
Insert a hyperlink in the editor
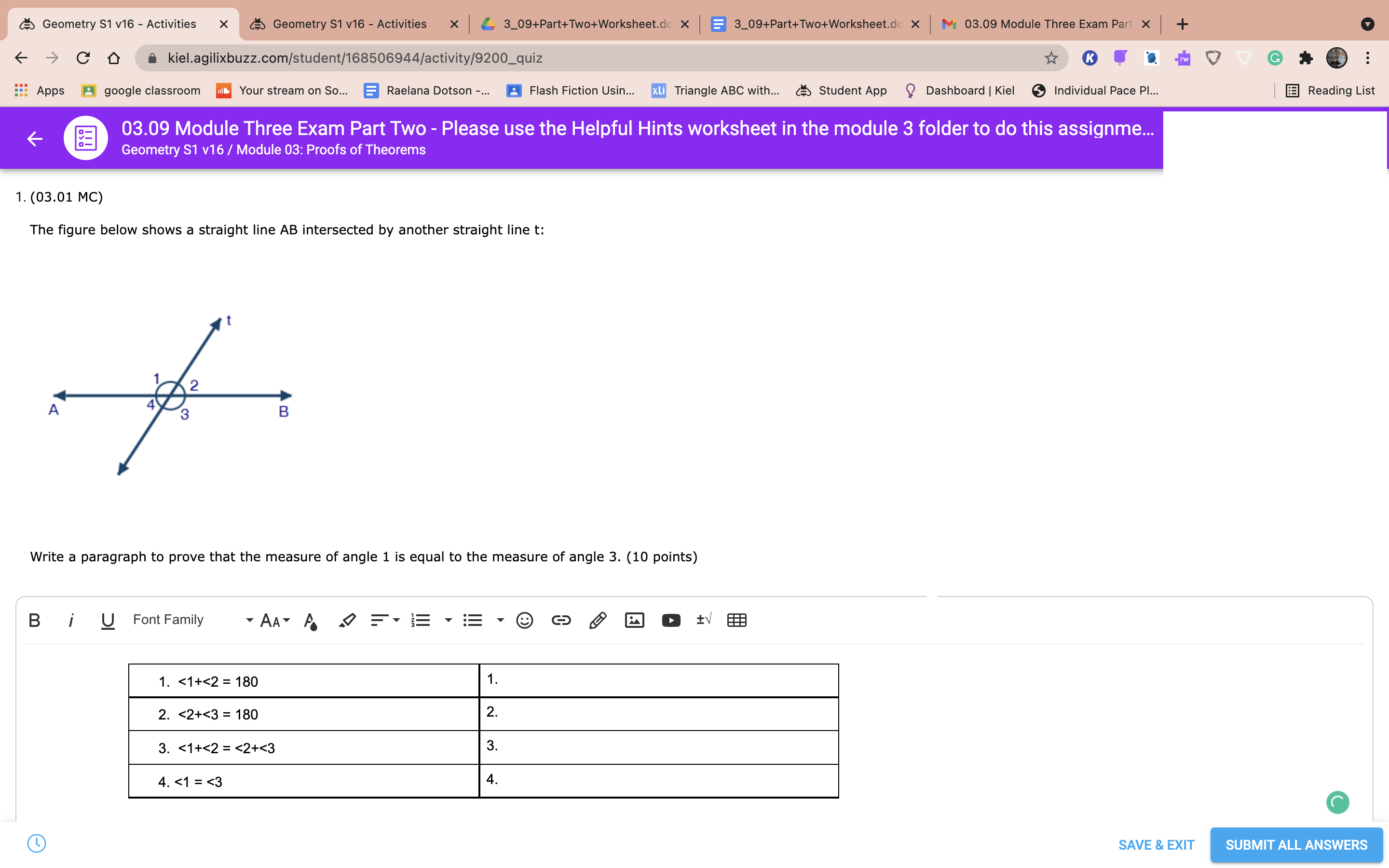561,620
